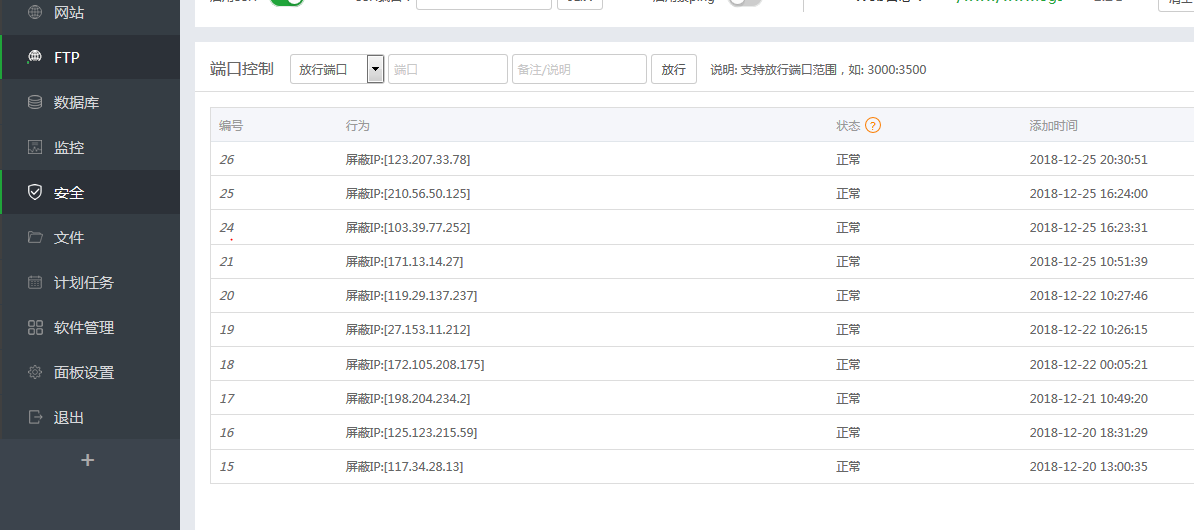Open 软件管理 (Software Management)
The width and height of the screenshot is (1194, 530).
[83, 328]
